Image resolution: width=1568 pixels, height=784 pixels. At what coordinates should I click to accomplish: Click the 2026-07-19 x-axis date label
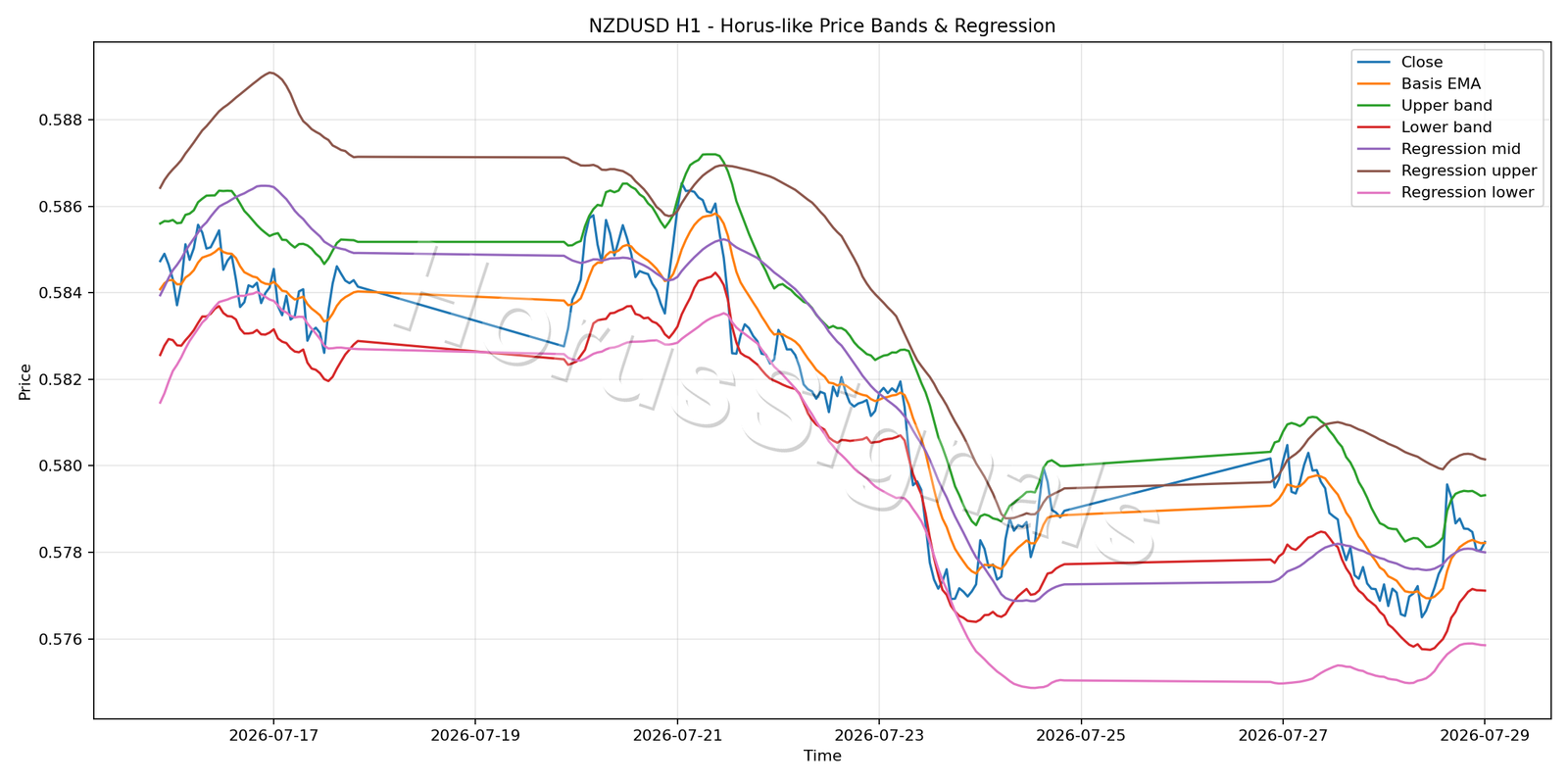pos(475,735)
